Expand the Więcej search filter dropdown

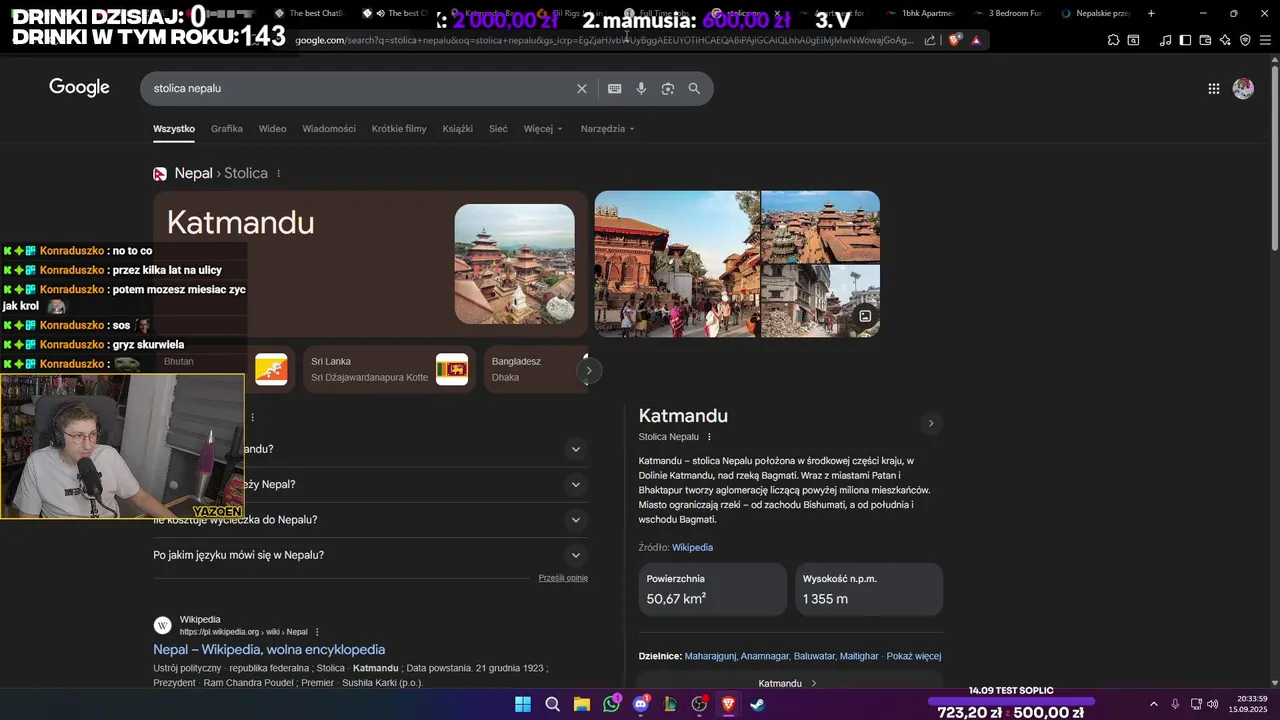click(x=543, y=129)
